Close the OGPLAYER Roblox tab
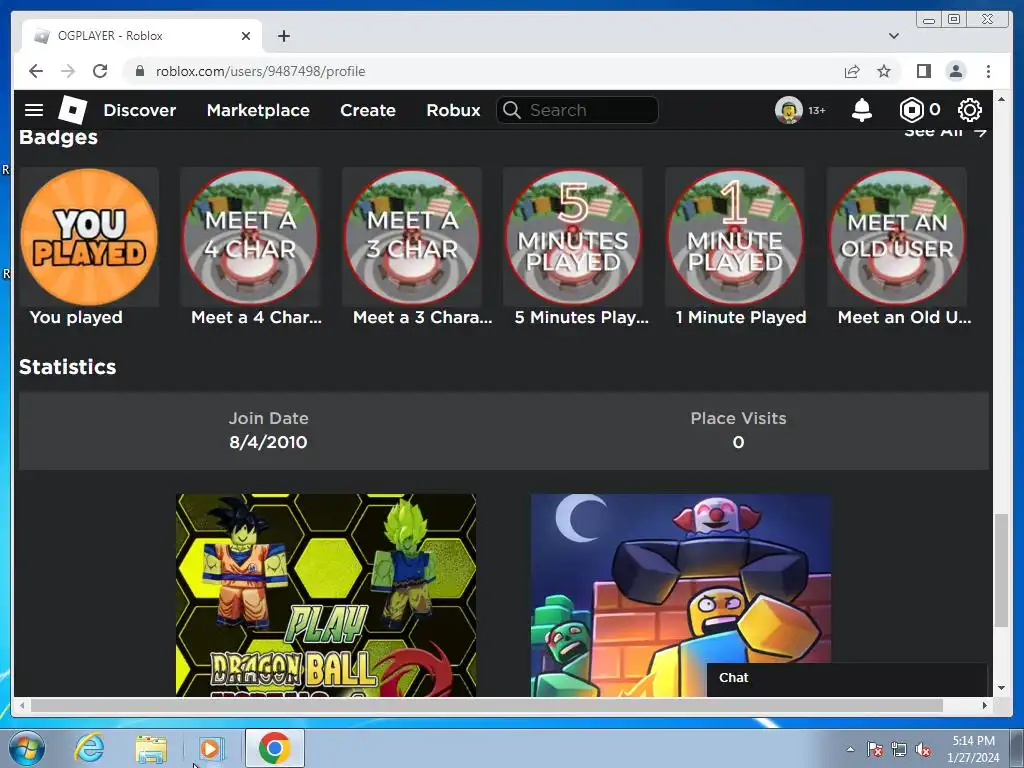Screen dimensions: 1024x768 tap(246, 36)
